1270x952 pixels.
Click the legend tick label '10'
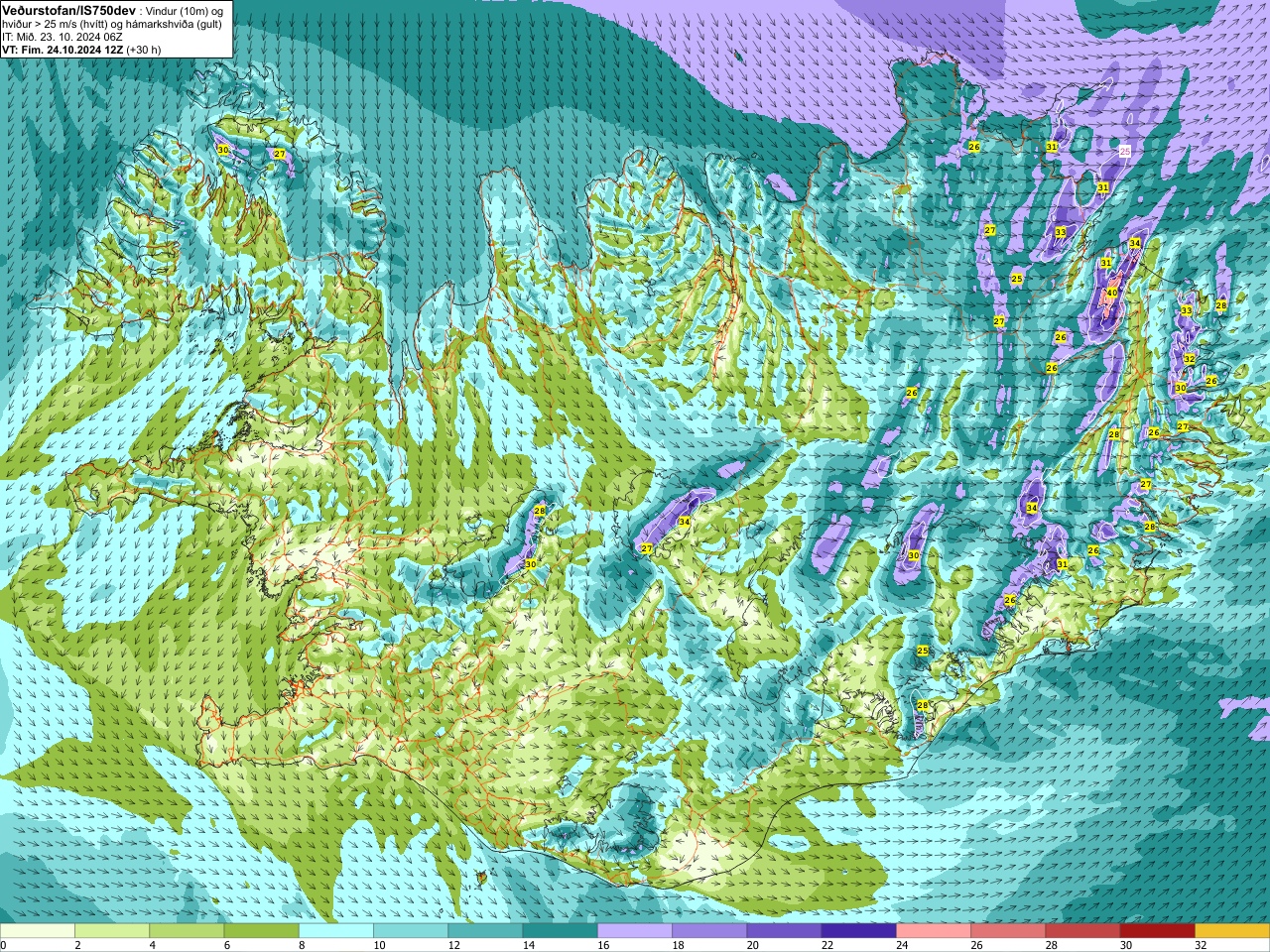pyautogui.click(x=379, y=945)
